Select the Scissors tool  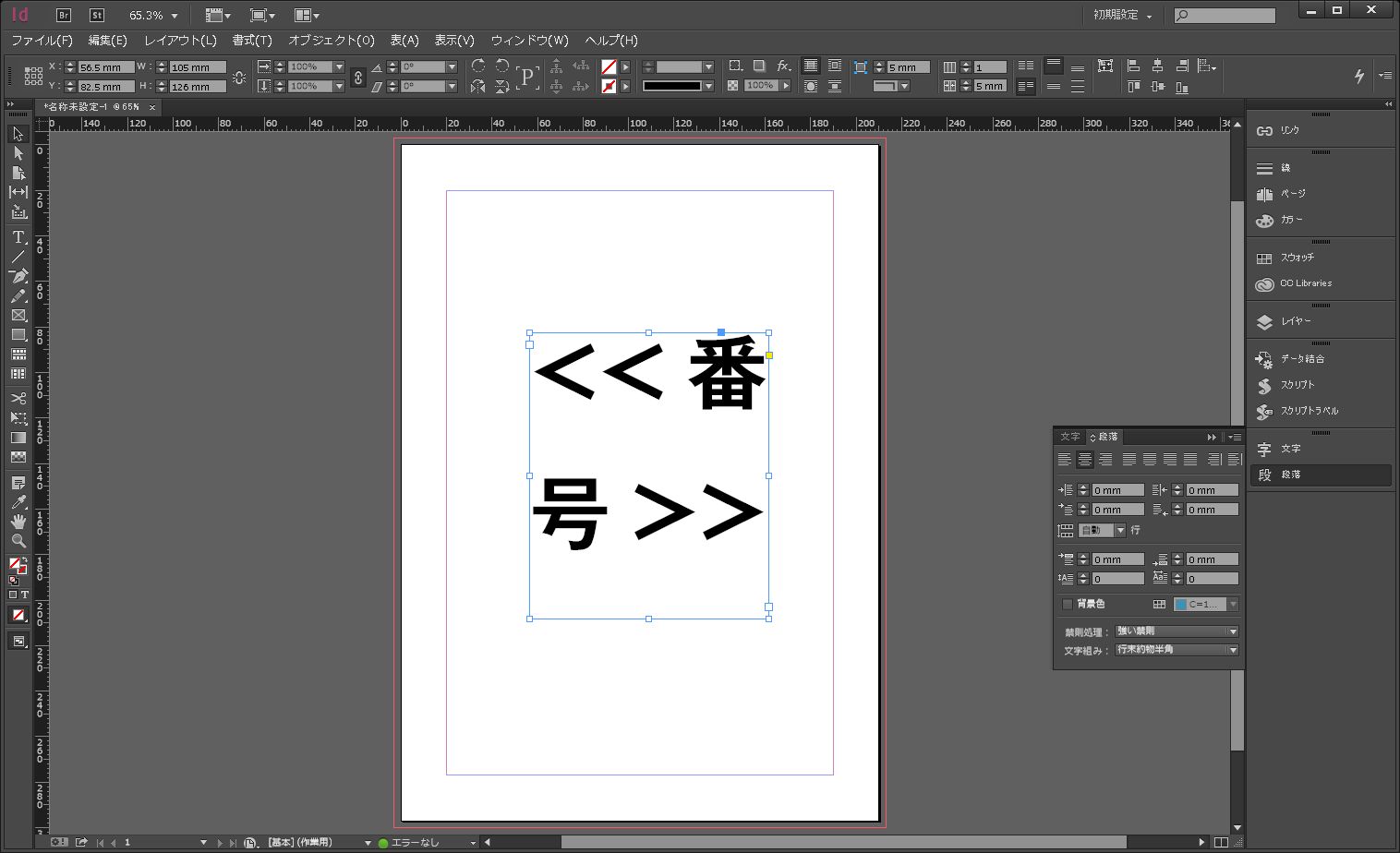18,399
